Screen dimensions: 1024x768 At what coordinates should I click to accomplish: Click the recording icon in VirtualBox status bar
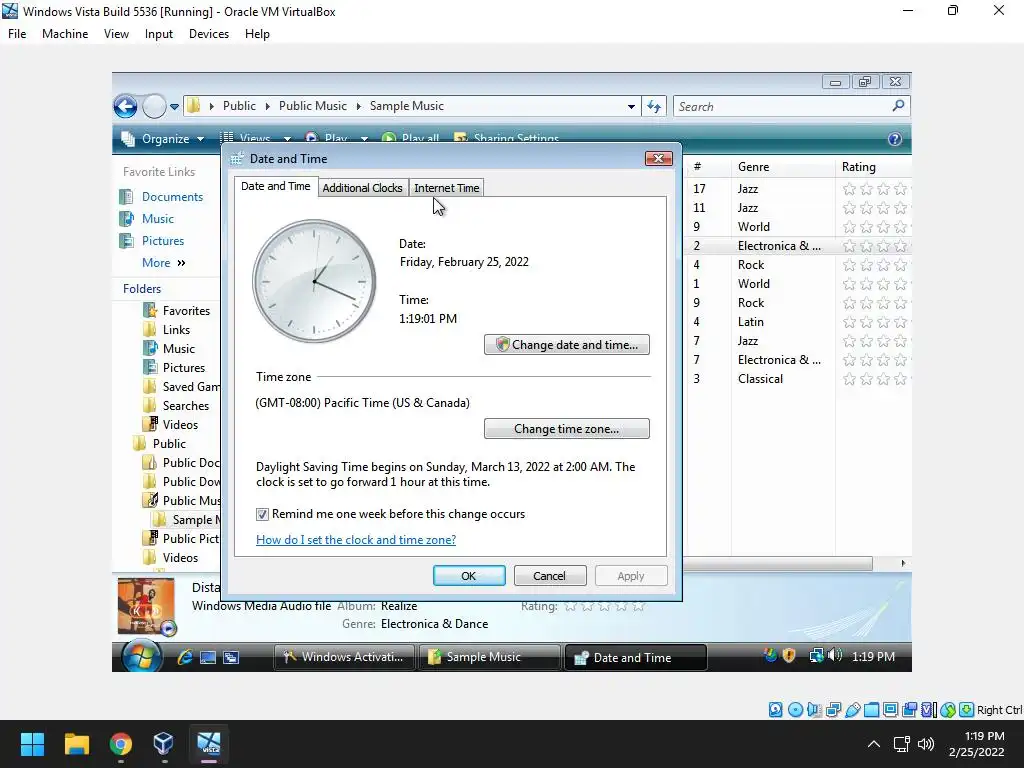(909, 710)
